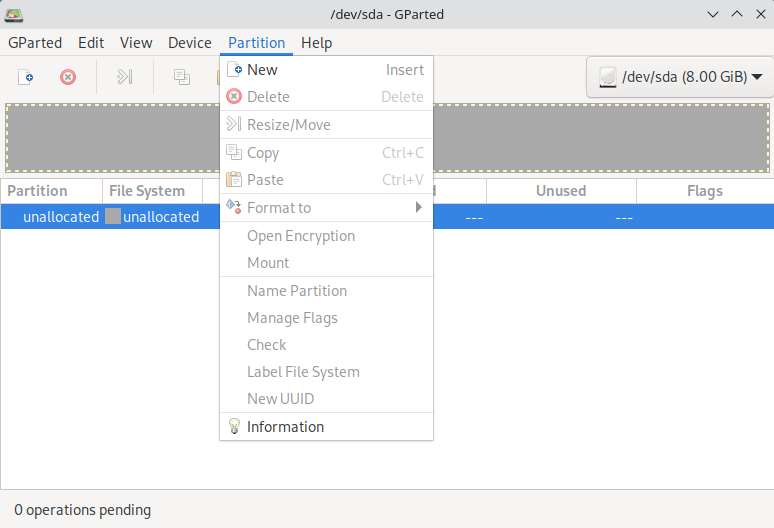Open the /dev/sda device selector dropdown
Screen dimensions: 774x528
click(x=680, y=77)
